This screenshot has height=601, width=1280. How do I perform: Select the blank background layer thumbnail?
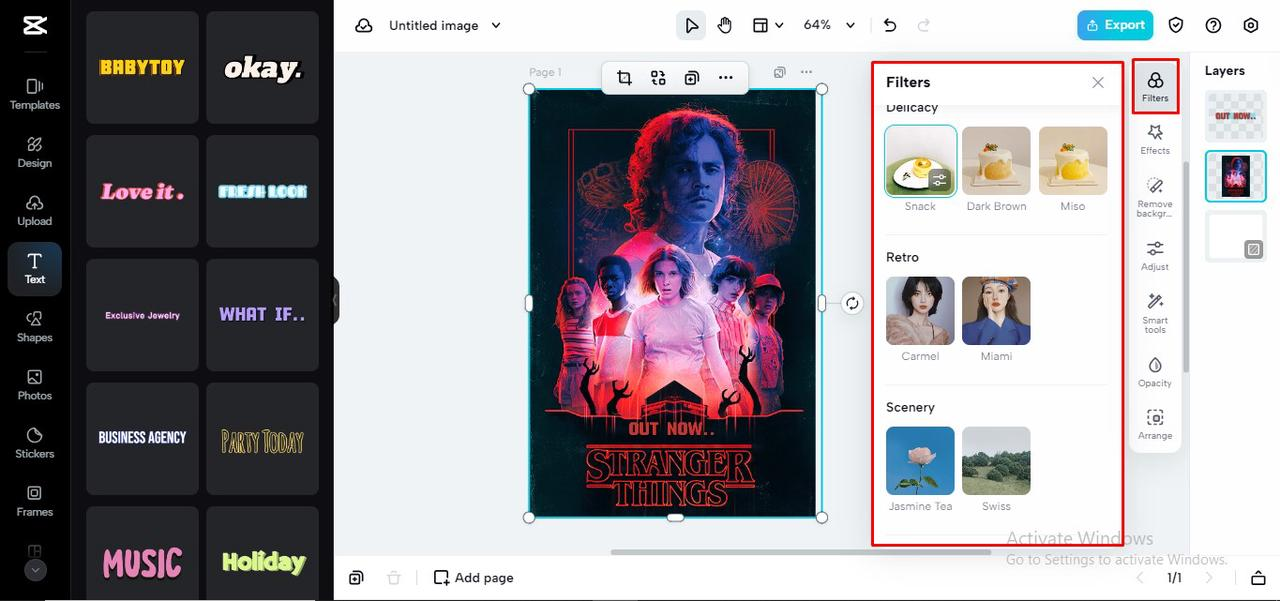point(1235,236)
